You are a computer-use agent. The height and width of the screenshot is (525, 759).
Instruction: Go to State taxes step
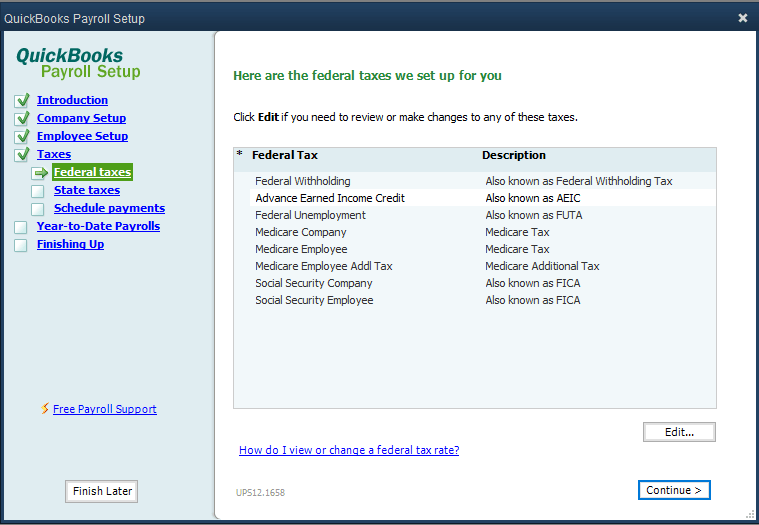[x=87, y=190]
